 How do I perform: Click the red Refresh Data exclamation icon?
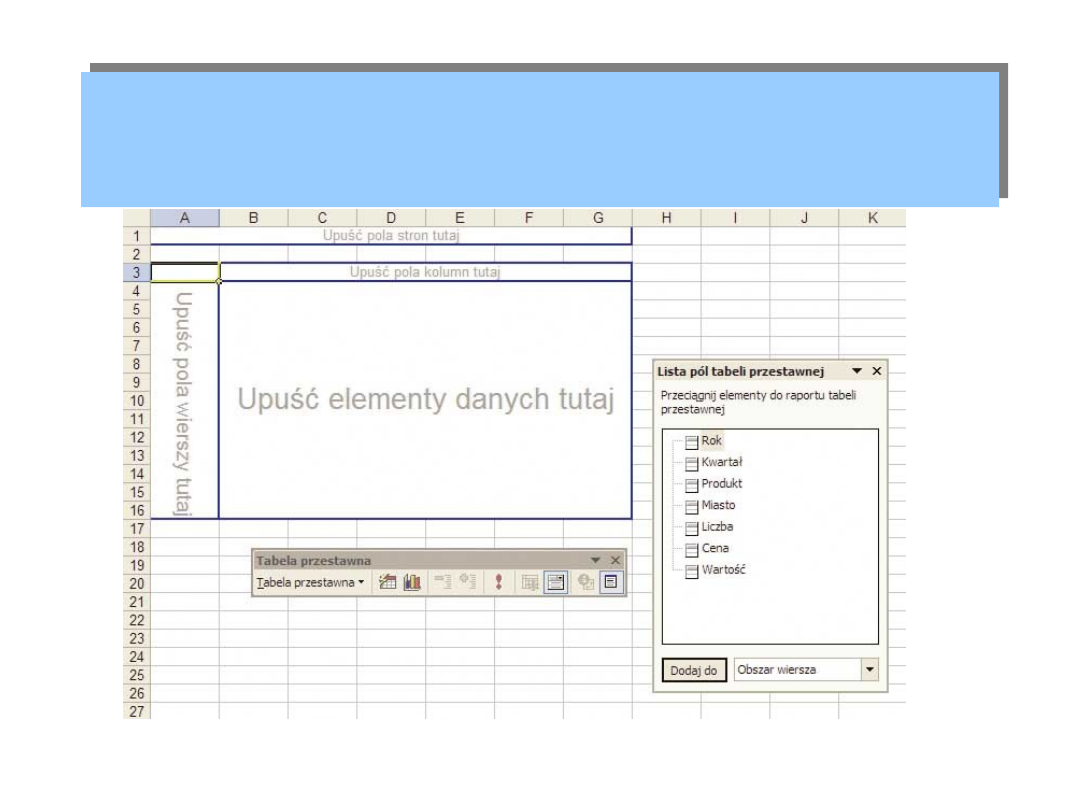[498, 582]
